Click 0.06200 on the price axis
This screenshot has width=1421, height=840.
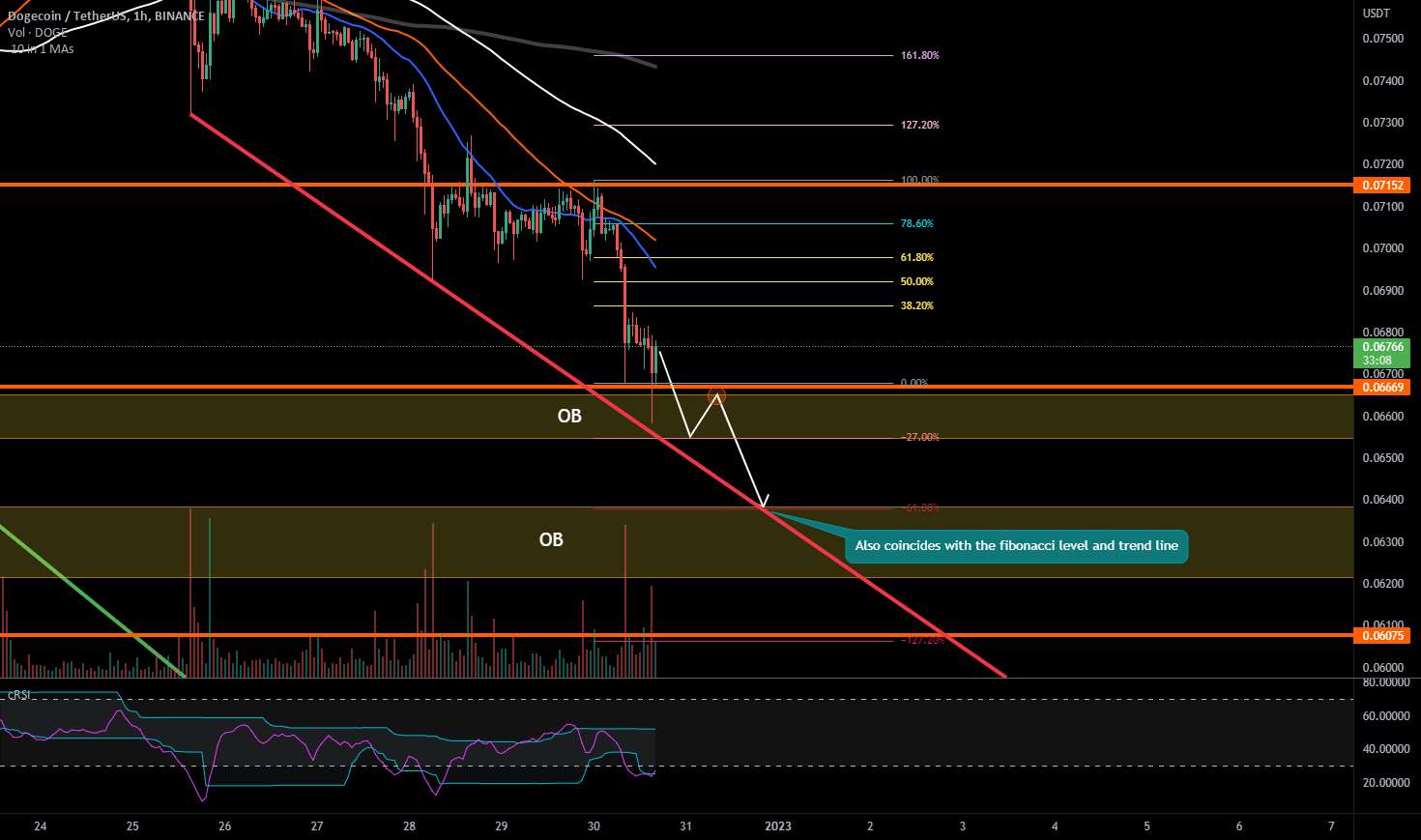[1382, 584]
